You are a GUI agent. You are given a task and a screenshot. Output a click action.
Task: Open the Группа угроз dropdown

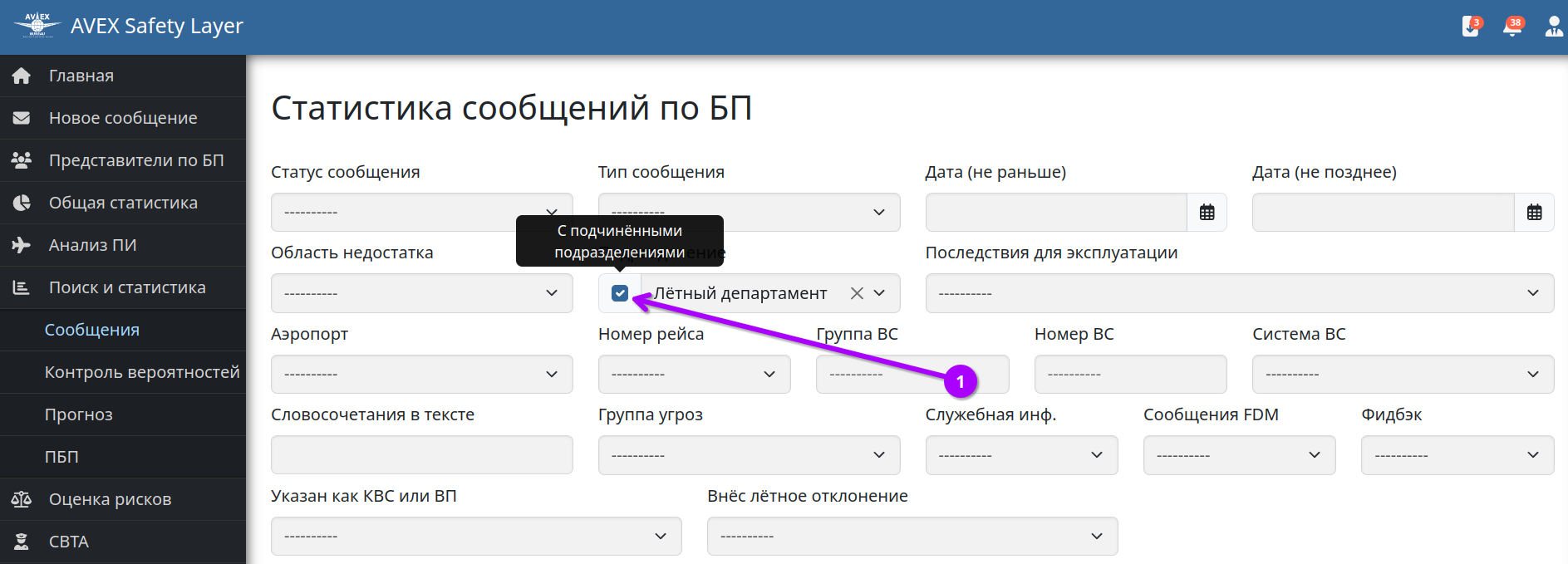pos(749,455)
